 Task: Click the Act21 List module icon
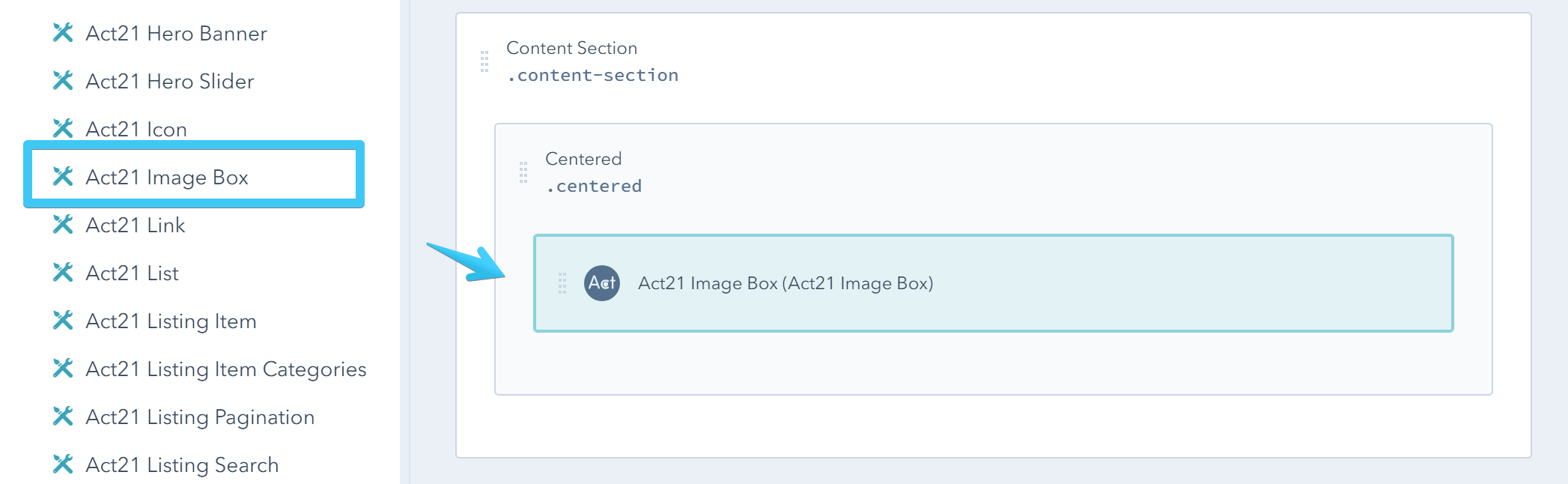[x=63, y=273]
